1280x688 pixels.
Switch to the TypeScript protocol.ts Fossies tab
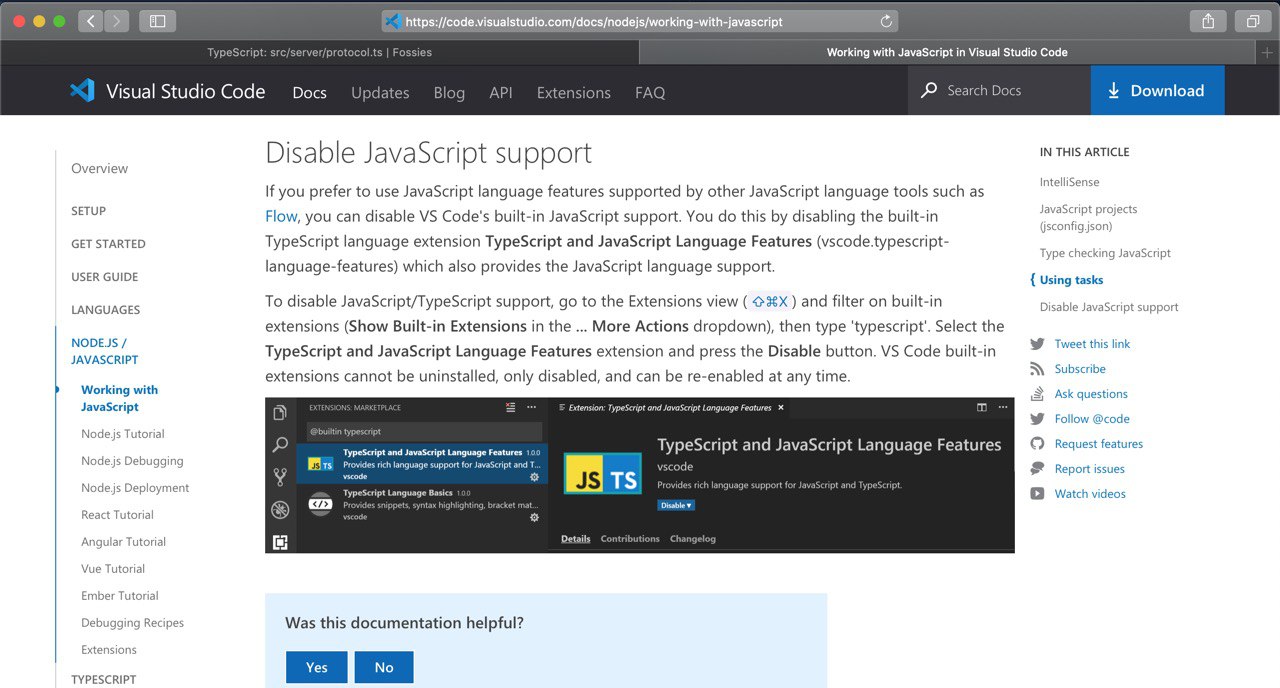(x=319, y=52)
